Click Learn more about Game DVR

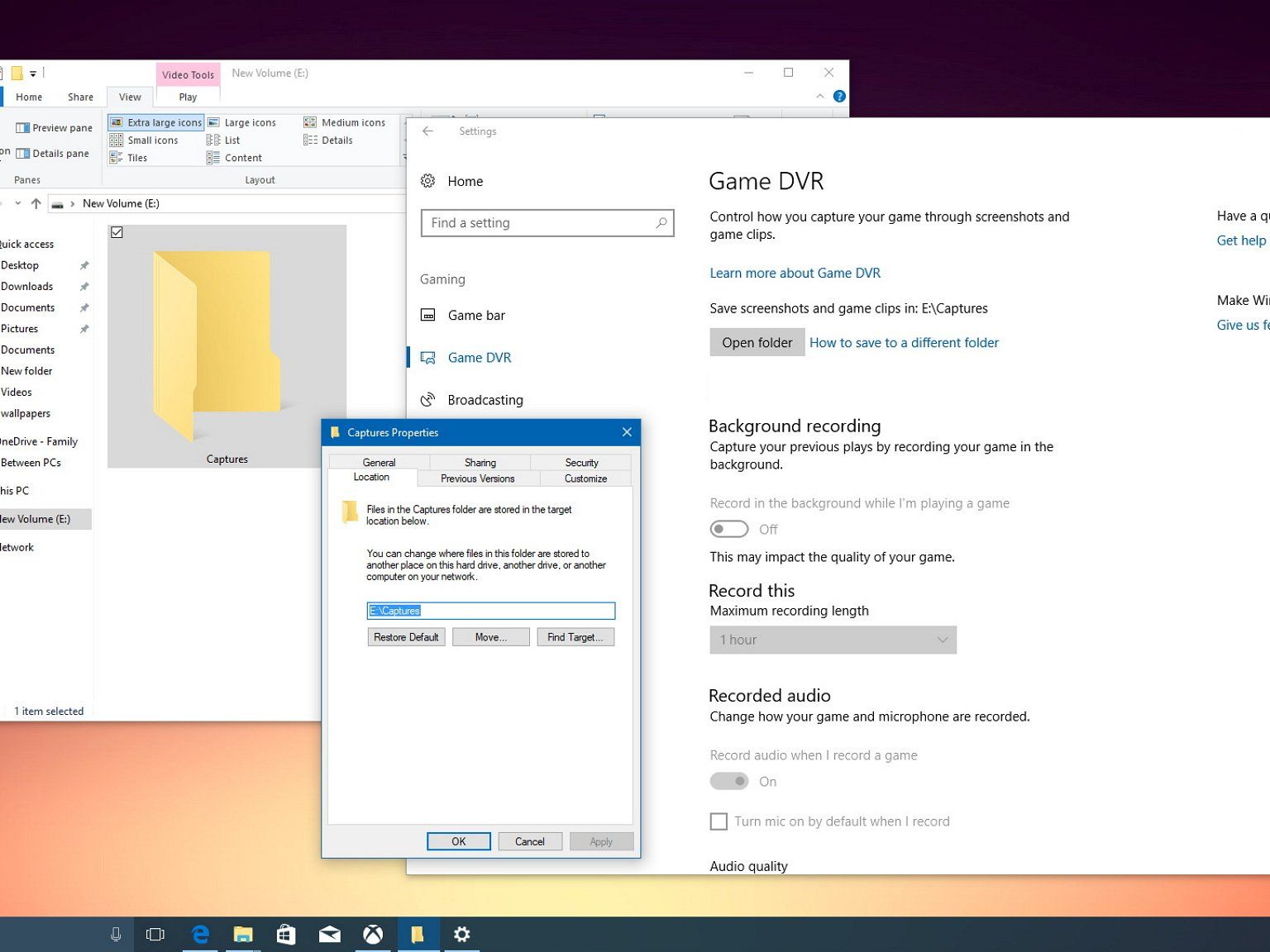tap(795, 273)
